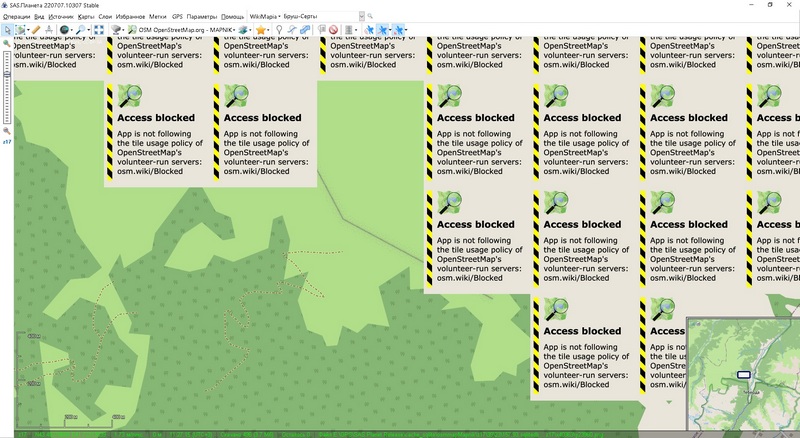Expand the search history dropdown arrow

pos(360,17)
